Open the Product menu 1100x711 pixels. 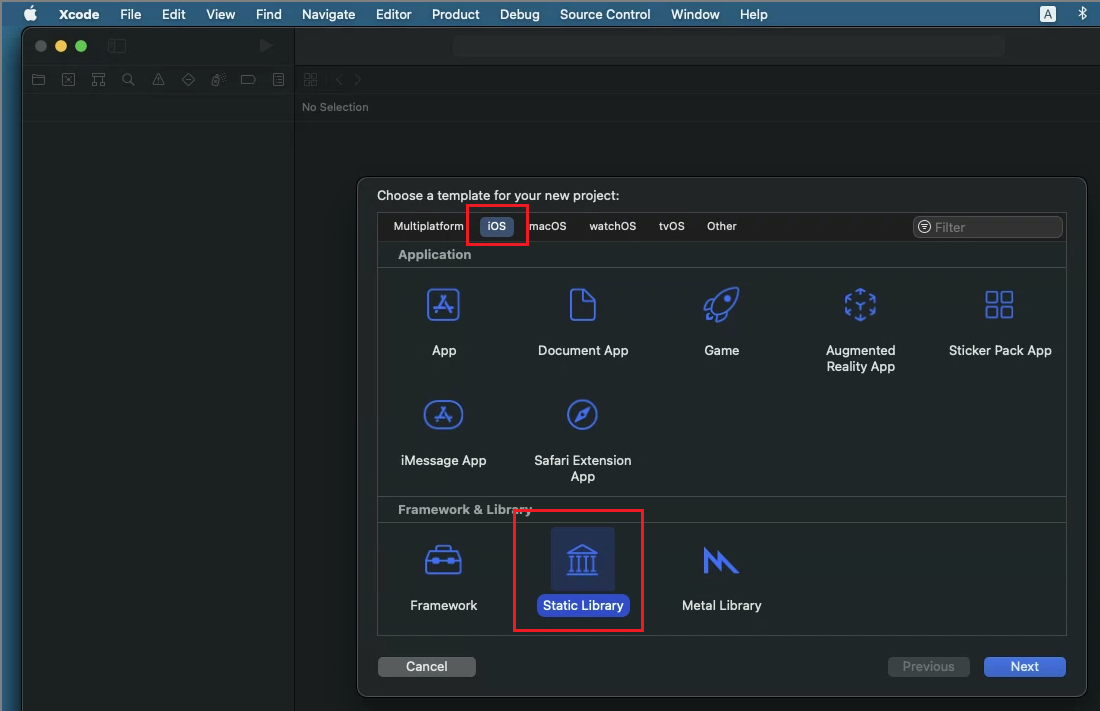pyautogui.click(x=455, y=14)
